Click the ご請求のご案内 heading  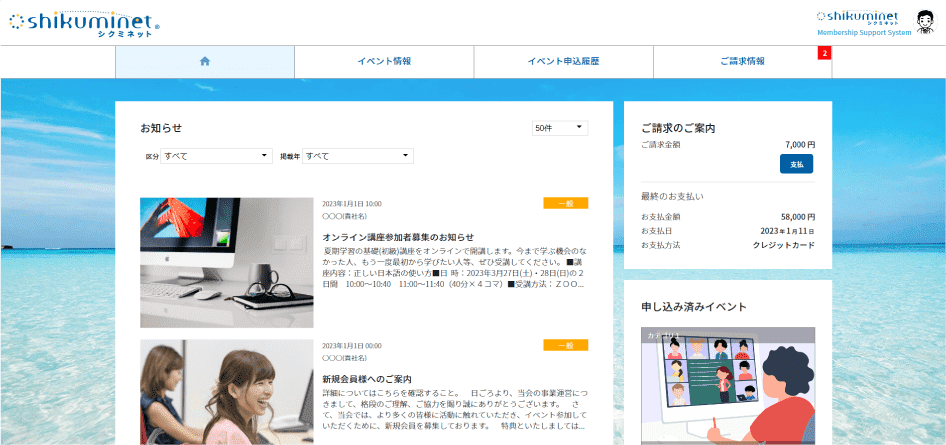(x=679, y=128)
